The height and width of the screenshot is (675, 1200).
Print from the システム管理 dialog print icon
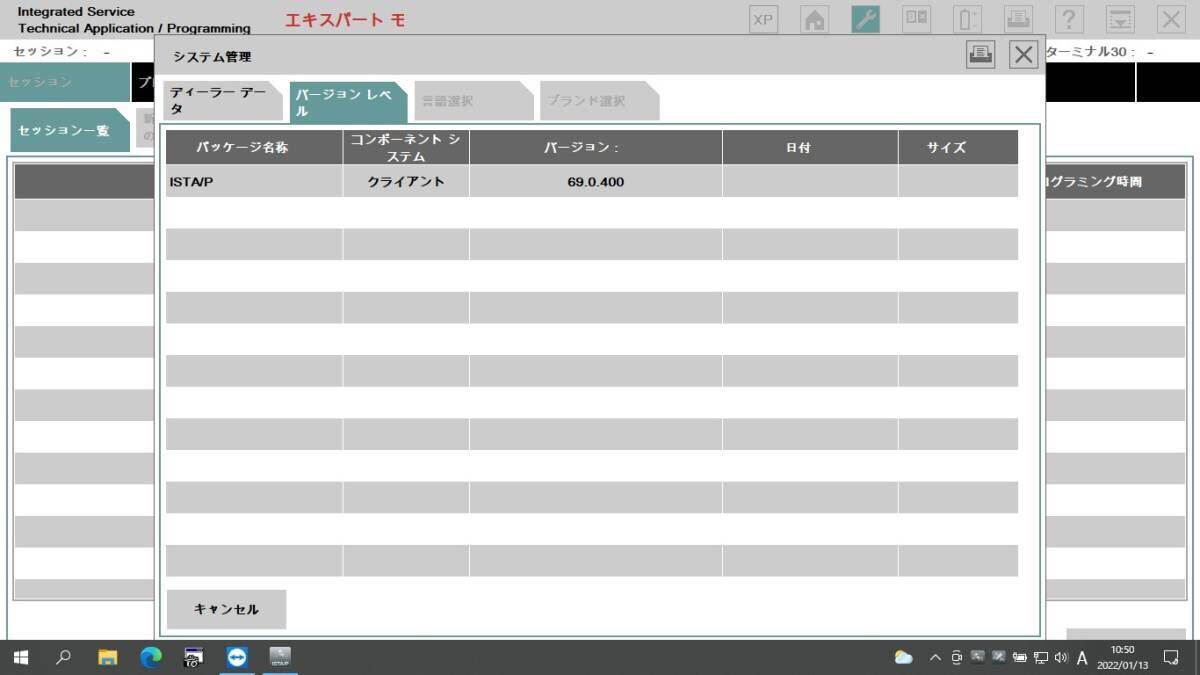[x=981, y=56]
